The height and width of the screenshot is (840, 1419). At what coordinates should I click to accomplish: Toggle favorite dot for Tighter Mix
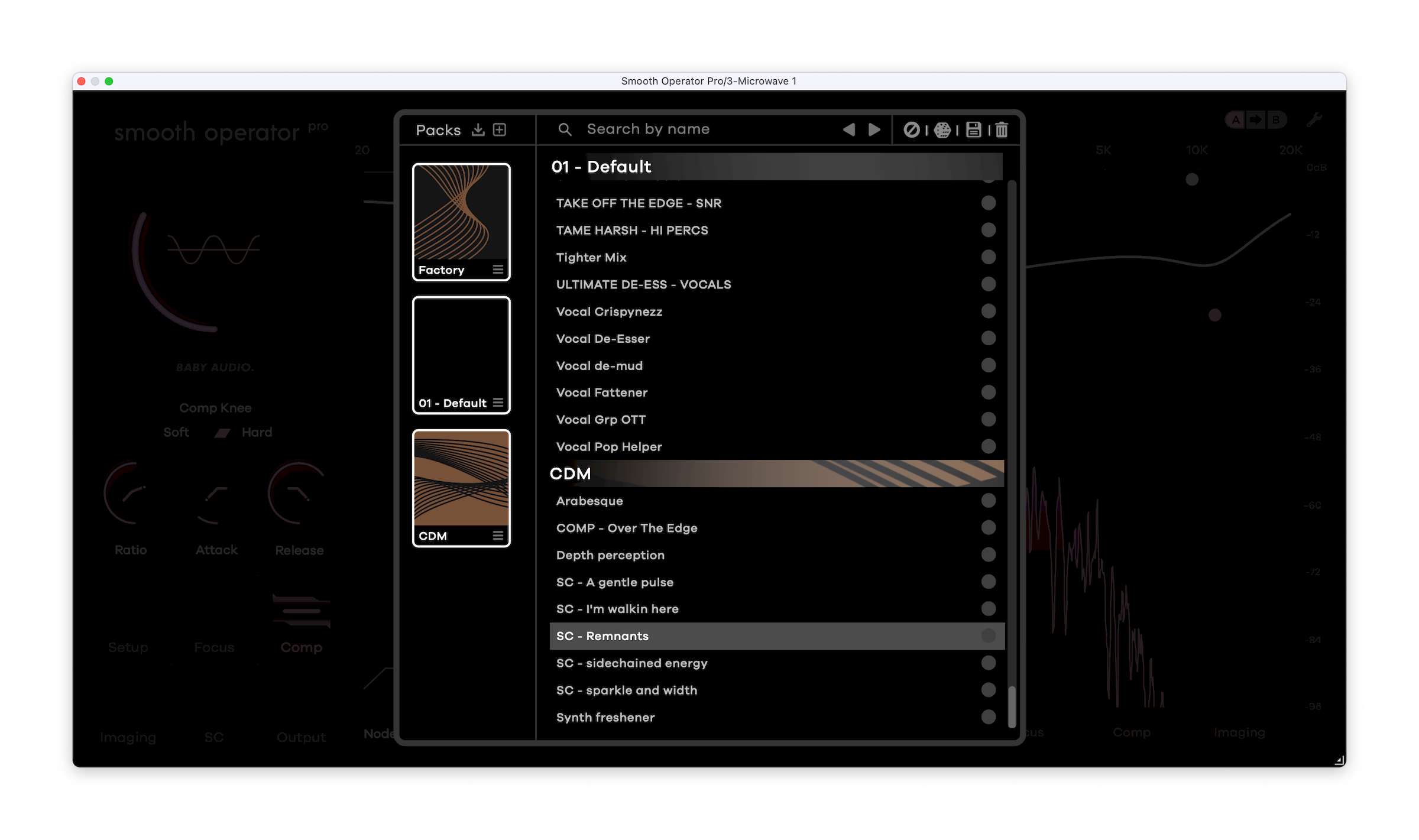[x=988, y=257]
